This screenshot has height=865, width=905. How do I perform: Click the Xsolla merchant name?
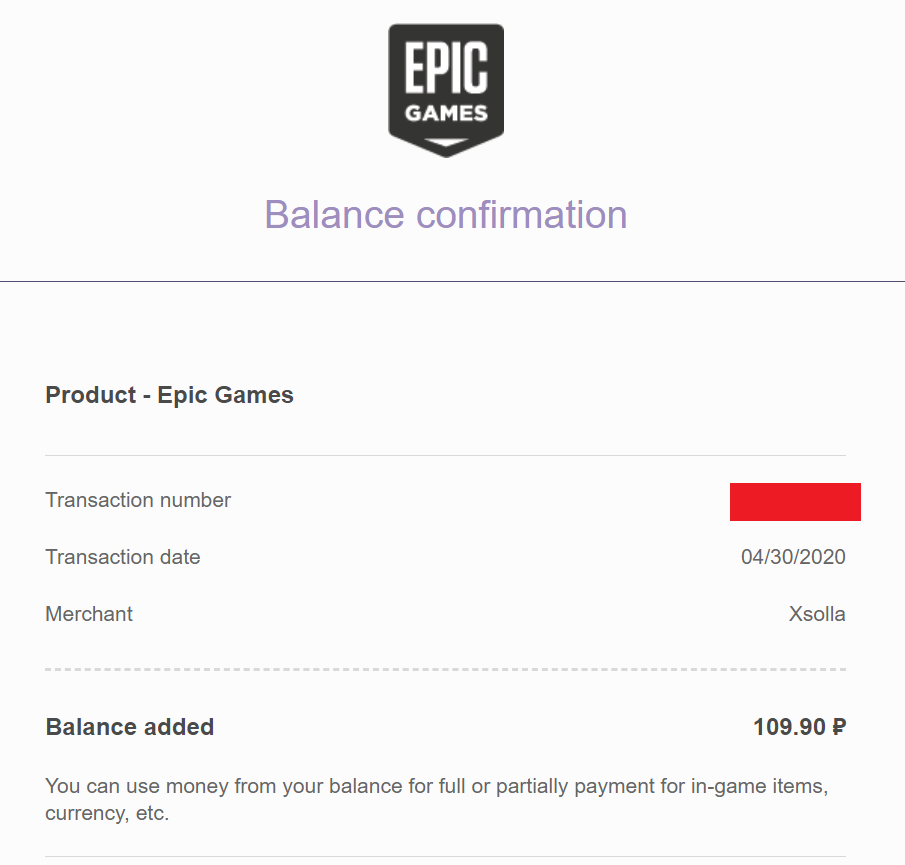pos(817,614)
